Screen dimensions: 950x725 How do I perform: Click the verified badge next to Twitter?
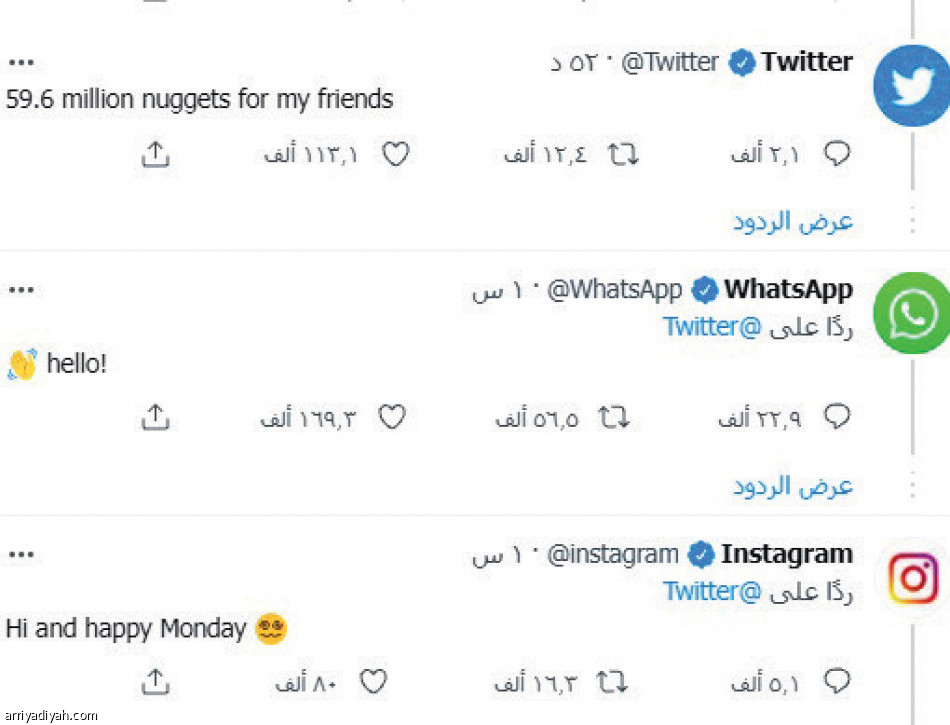pos(742,62)
